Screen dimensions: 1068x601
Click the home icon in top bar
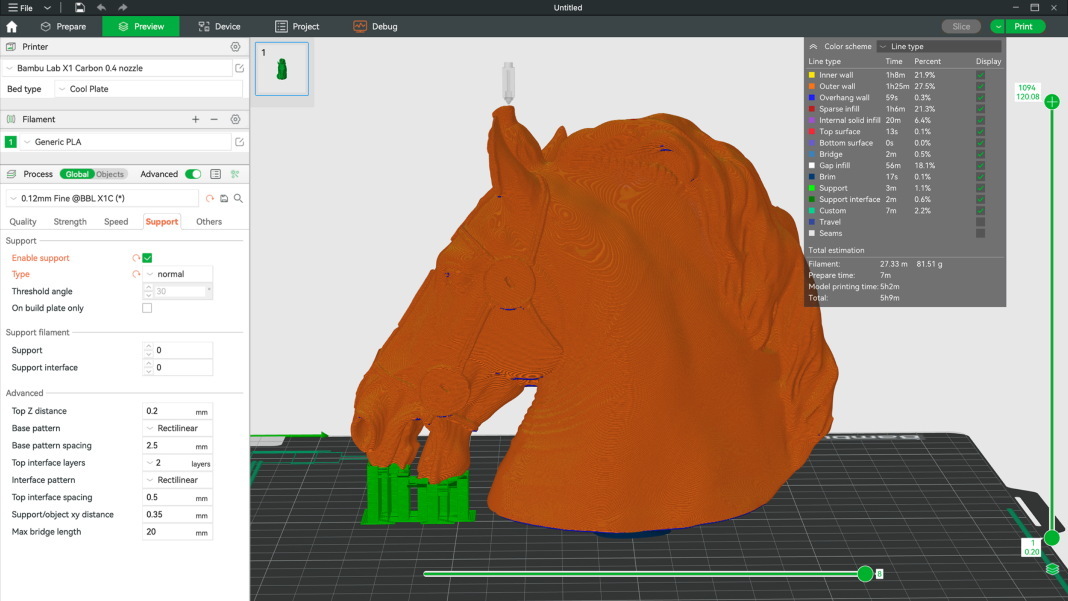point(12,27)
